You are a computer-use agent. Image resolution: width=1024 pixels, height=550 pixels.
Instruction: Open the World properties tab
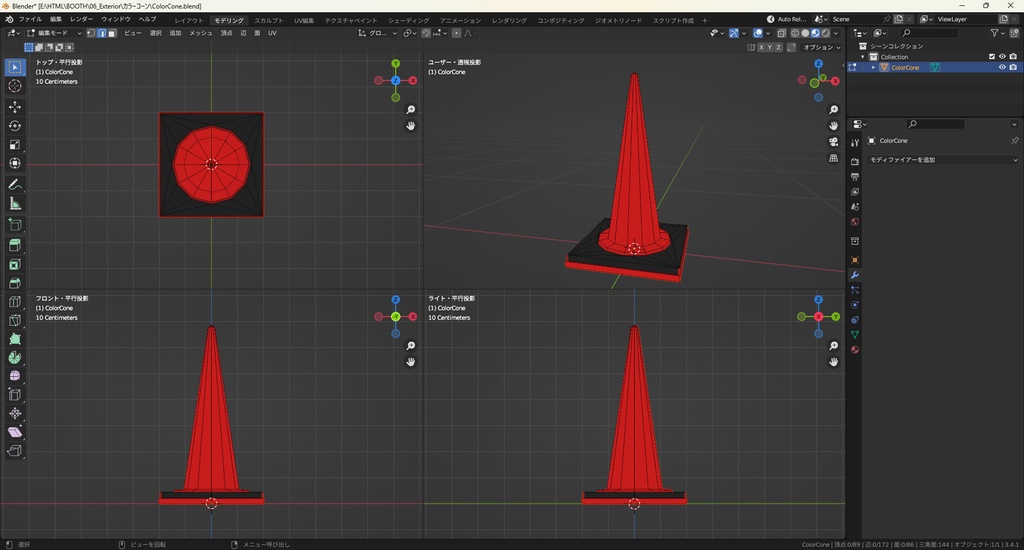click(855, 221)
